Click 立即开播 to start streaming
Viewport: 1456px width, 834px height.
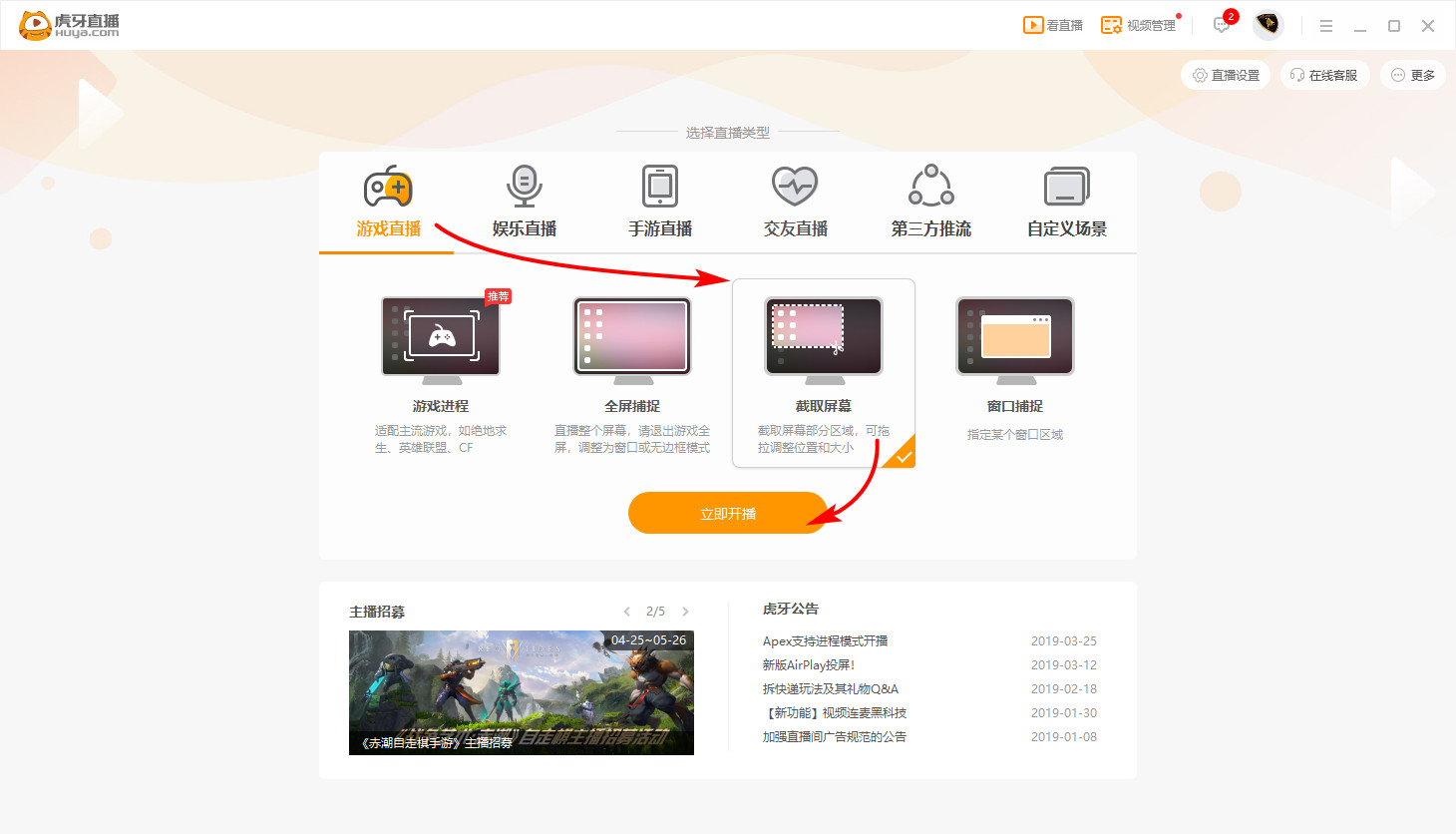728,512
